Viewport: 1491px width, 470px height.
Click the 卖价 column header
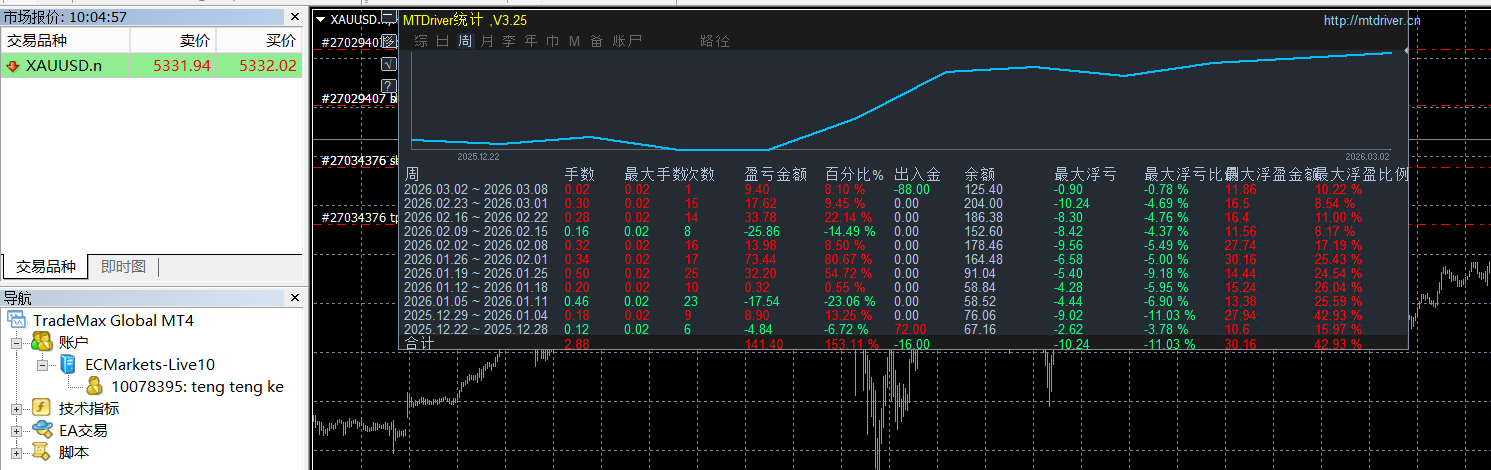pyautogui.click(x=173, y=41)
